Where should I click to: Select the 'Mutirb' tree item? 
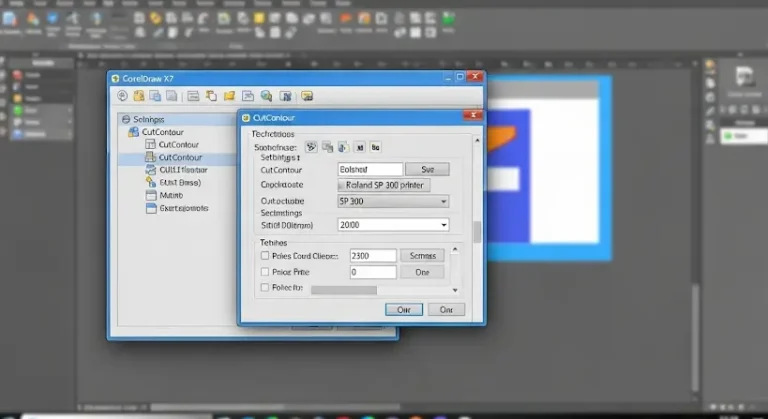point(171,195)
